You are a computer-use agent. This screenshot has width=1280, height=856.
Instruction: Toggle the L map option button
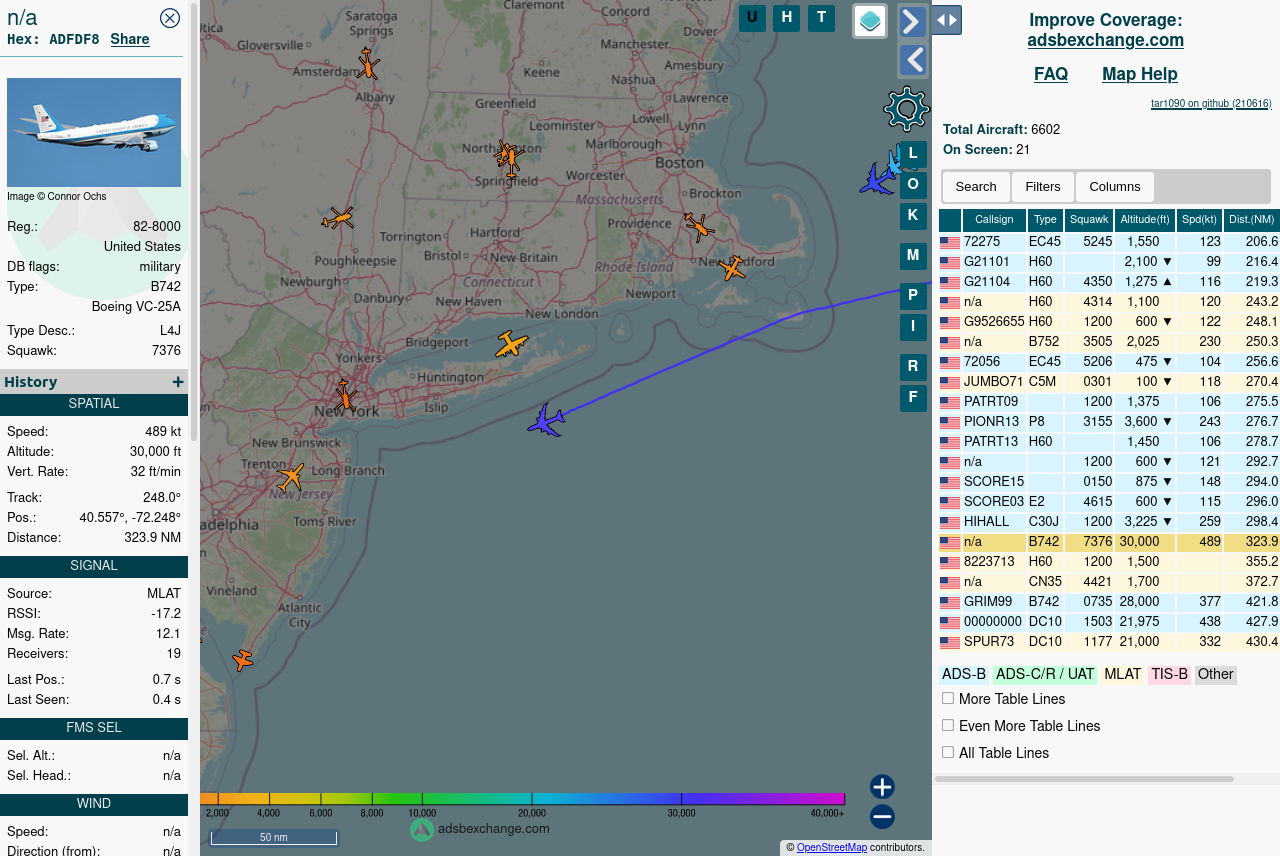(x=913, y=154)
